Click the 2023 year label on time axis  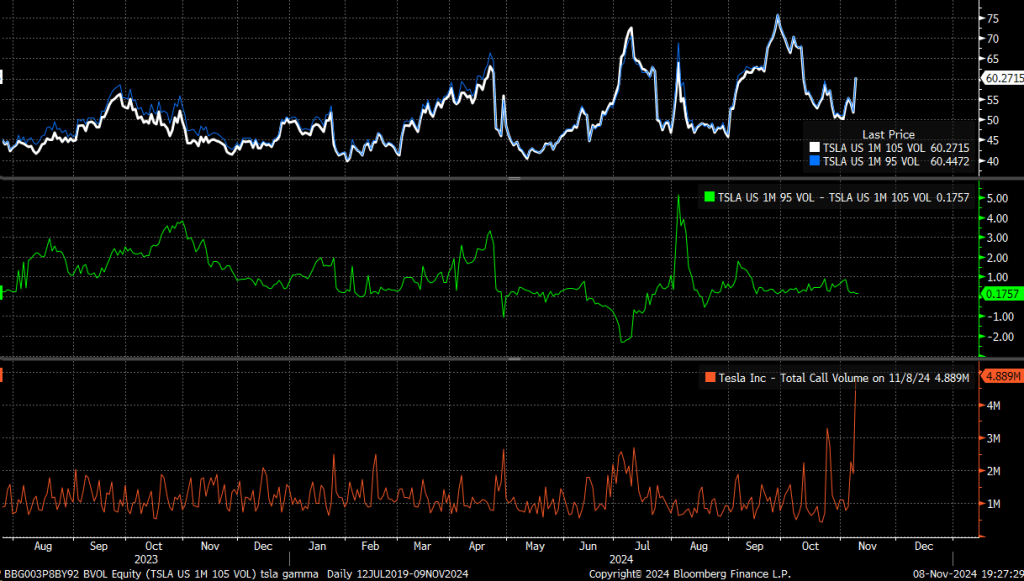(x=147, y=560)
